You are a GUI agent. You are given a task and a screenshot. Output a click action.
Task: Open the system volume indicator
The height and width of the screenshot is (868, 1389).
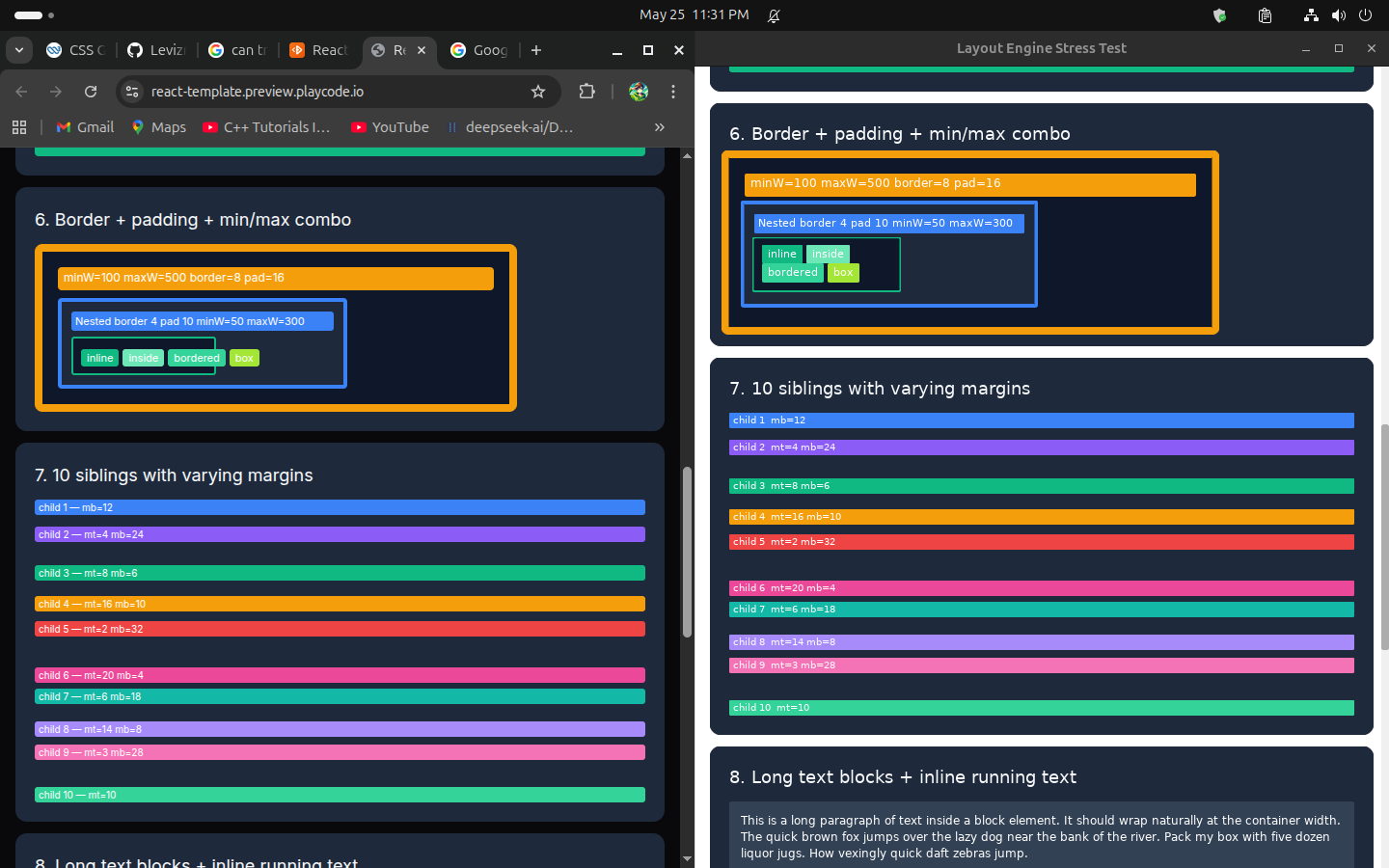pos(1338,15)
